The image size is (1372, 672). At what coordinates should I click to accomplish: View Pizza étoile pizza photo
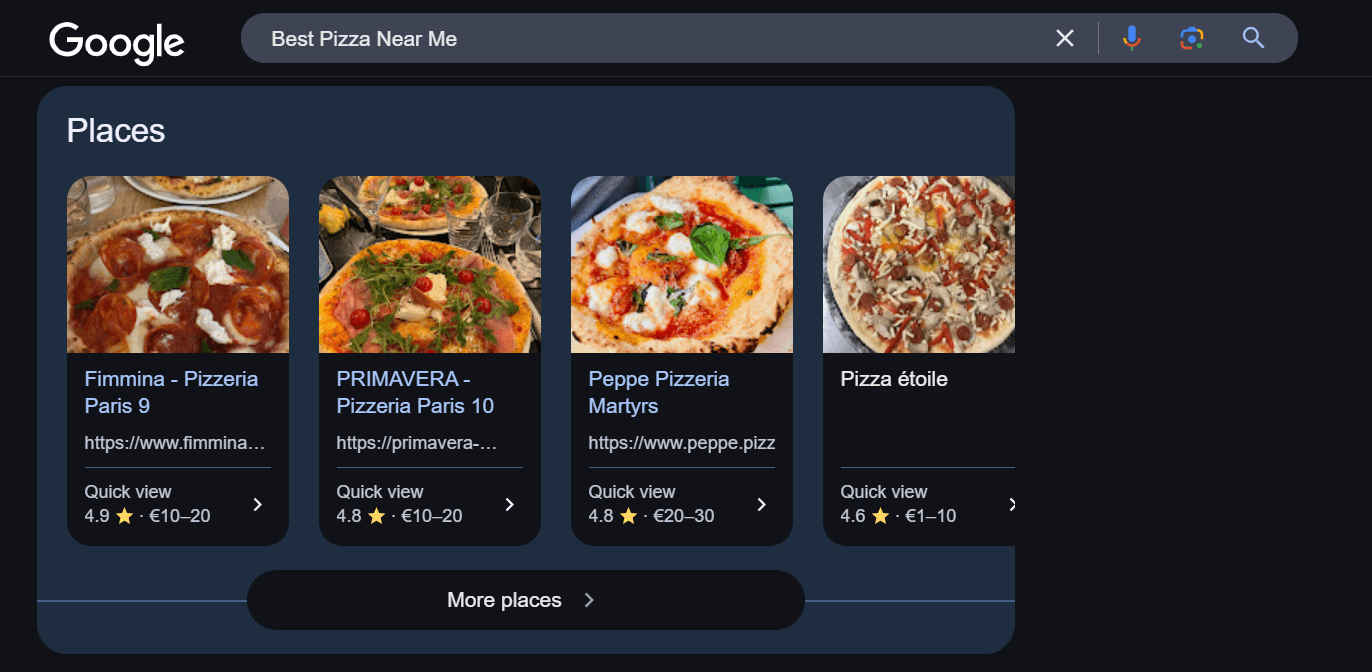tap(919, 265)
